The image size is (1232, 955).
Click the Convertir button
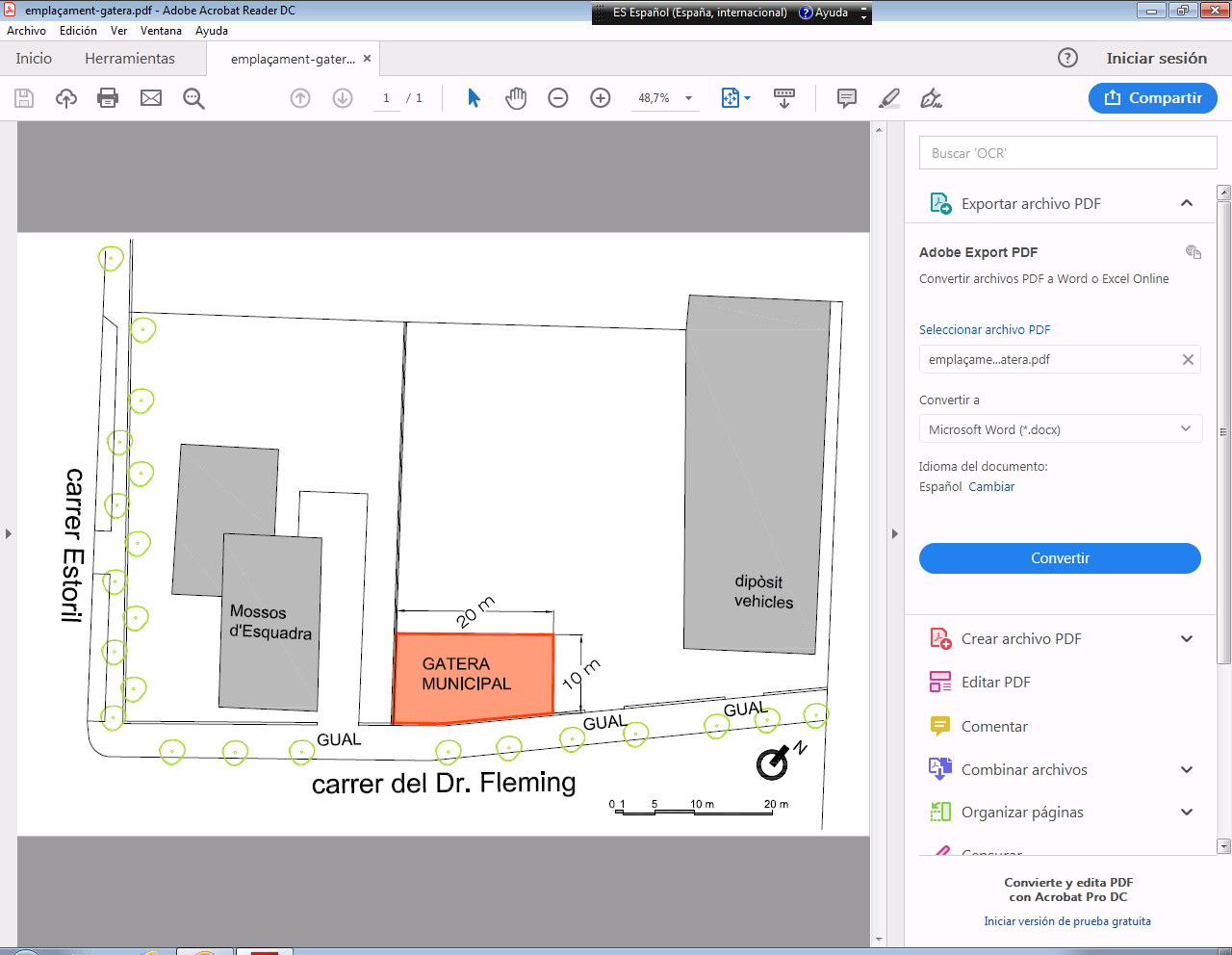pyautogui.click(x=1060, y=558)
